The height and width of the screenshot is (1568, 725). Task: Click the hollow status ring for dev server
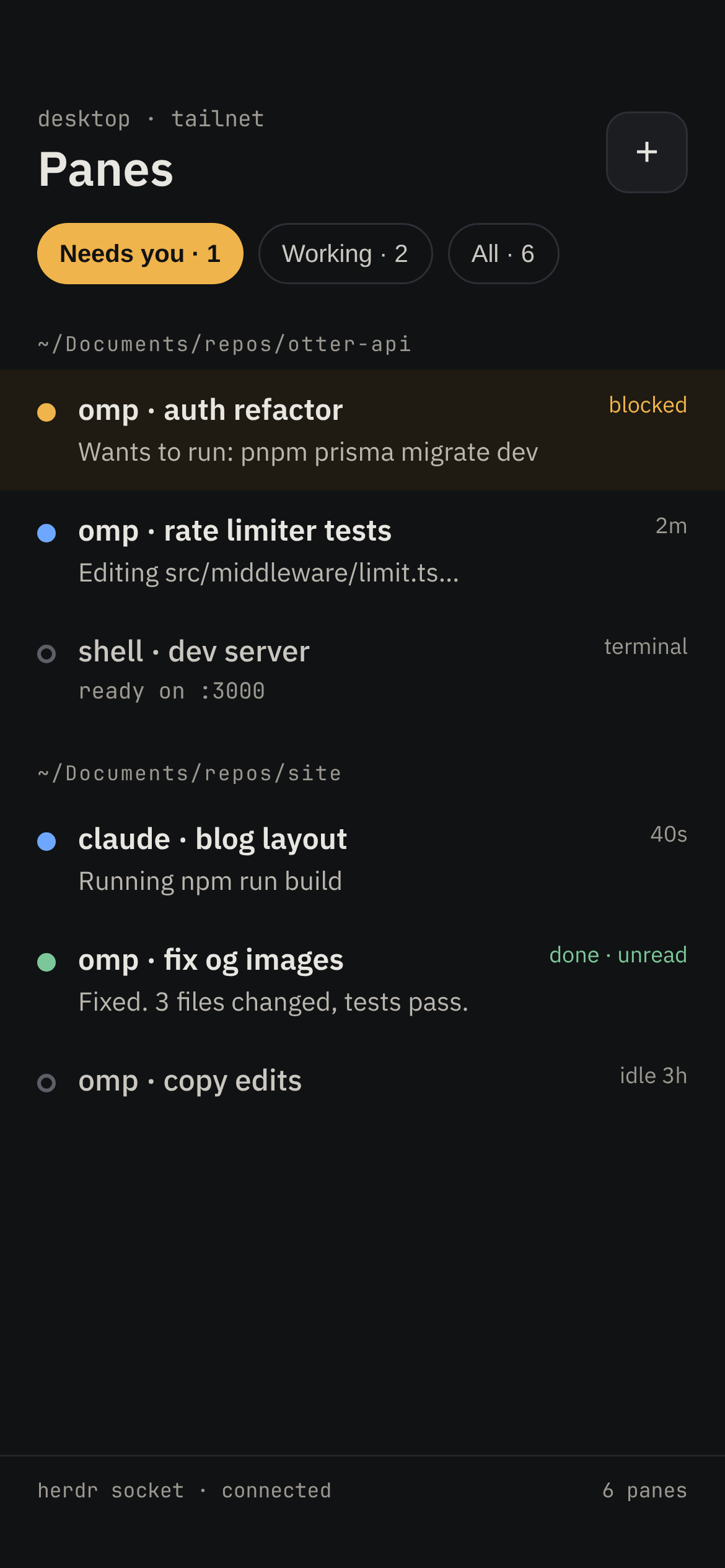click(x=46, y=654)
